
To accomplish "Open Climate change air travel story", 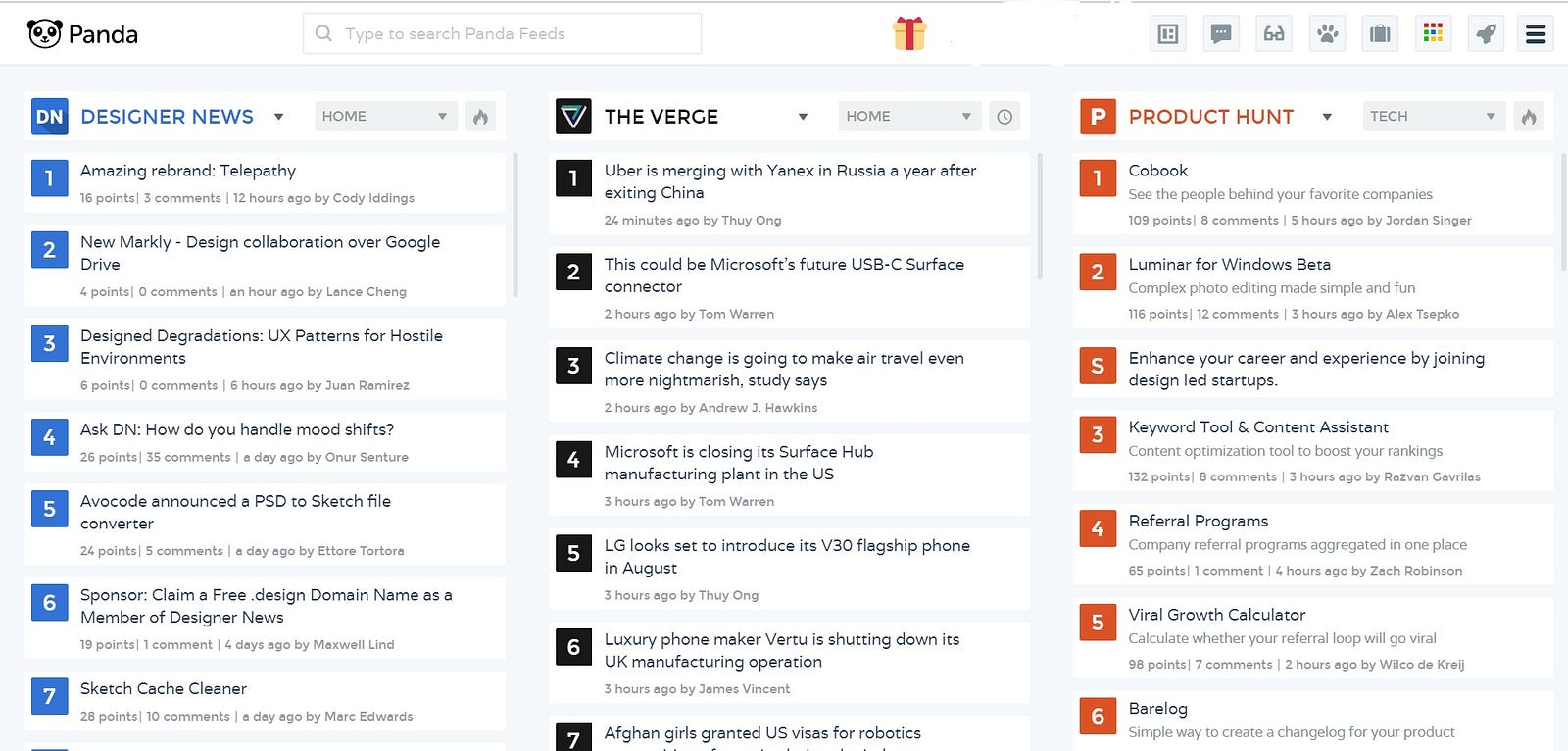I will (x=784, y=370).
